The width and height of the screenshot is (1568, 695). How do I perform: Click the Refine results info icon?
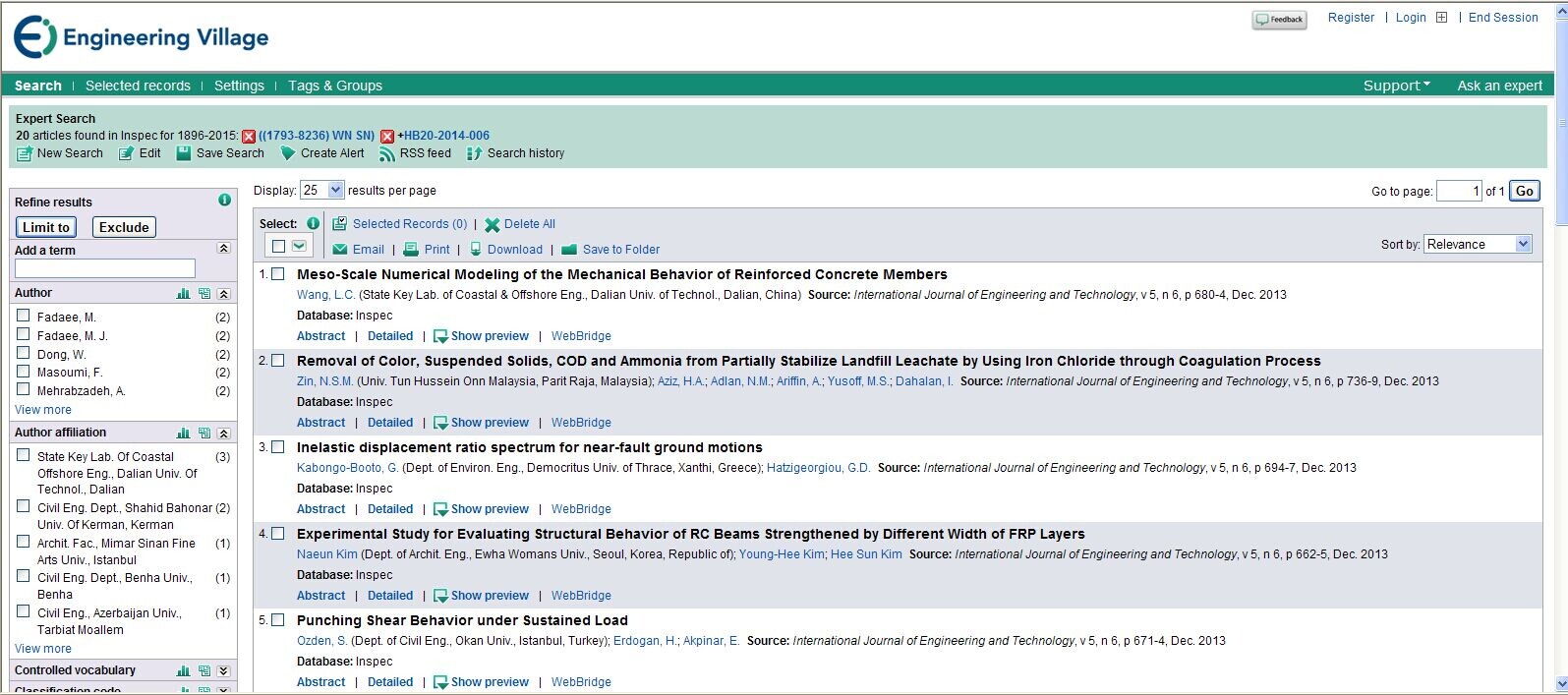(x=224, y=200)
